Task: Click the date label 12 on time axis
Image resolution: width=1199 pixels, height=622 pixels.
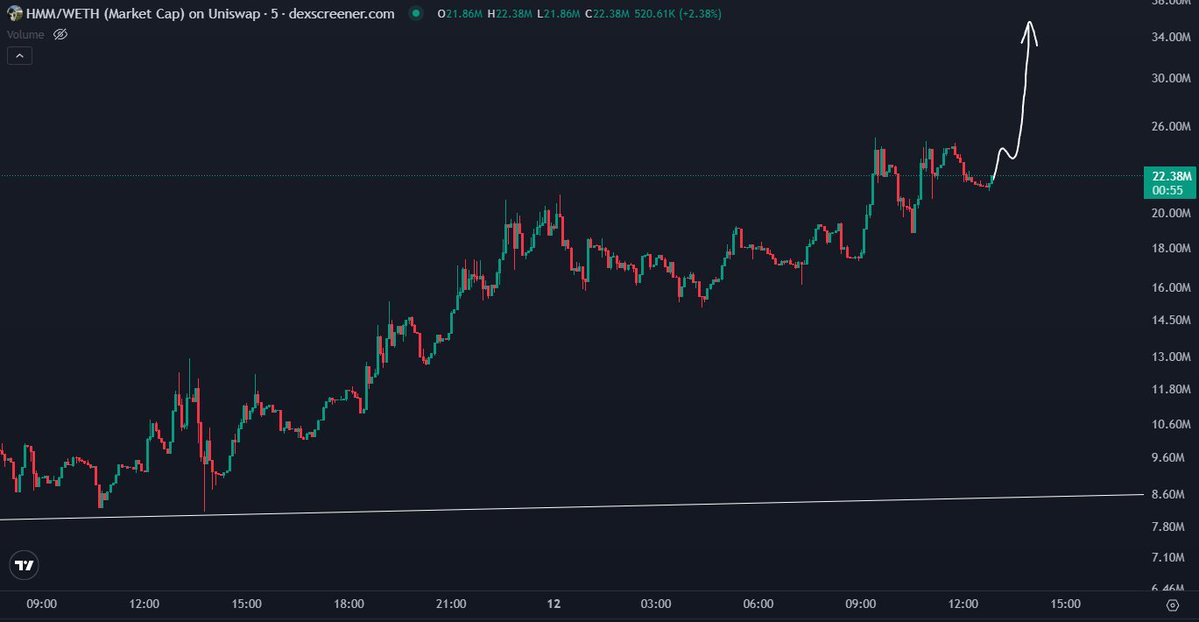Action: (x=554, y=604)
